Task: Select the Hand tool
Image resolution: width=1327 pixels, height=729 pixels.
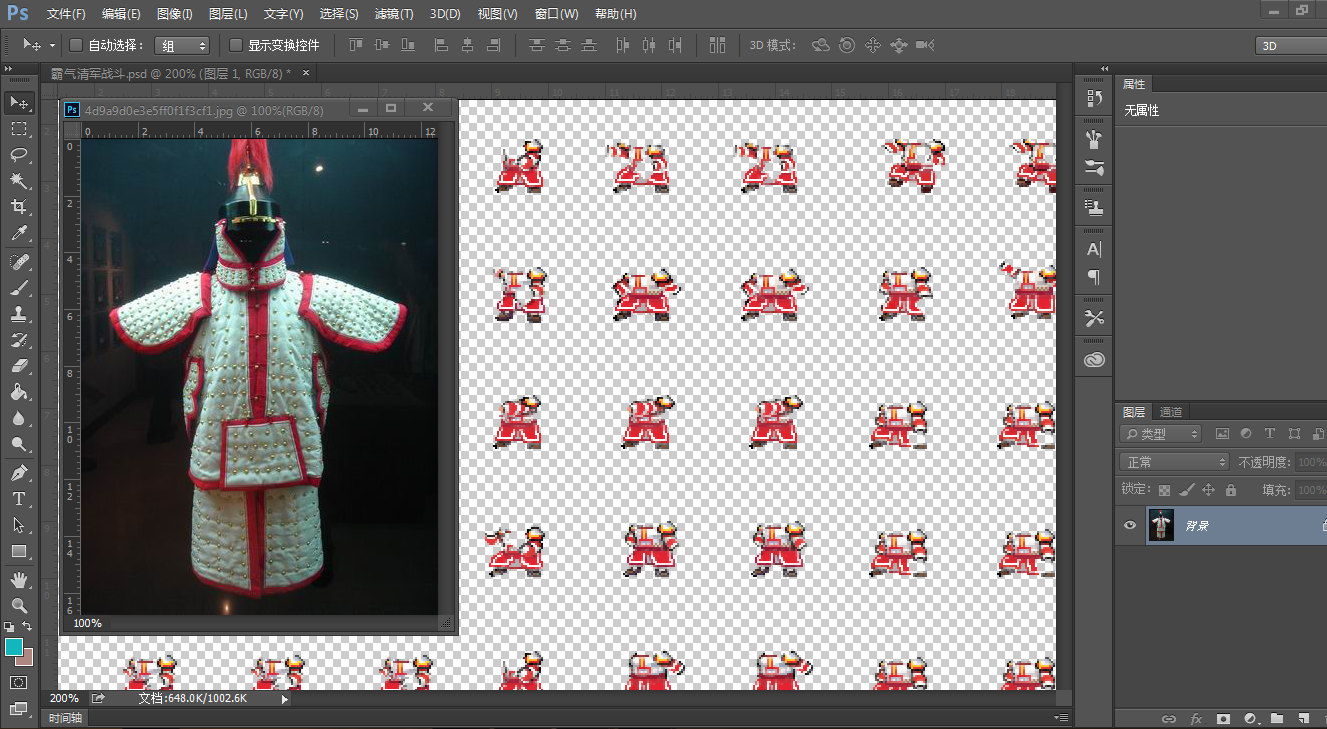Action: point(19,580)
